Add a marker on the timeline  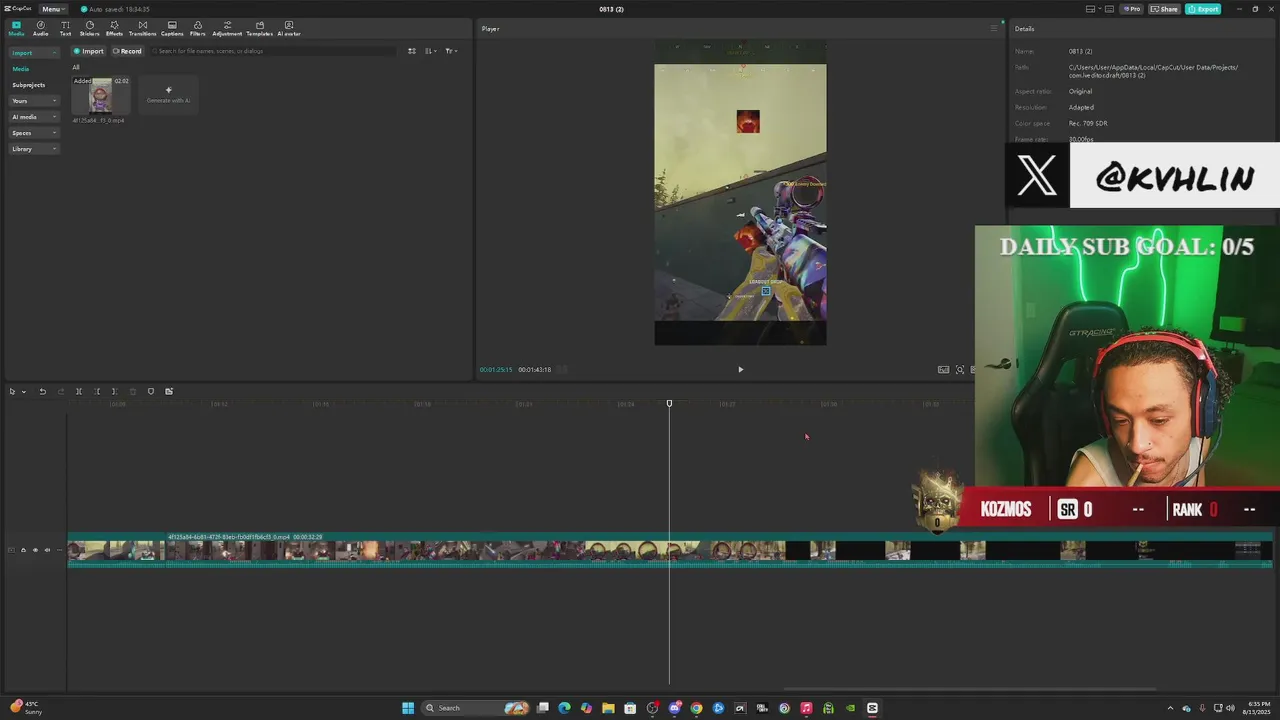tap(151, 391)
